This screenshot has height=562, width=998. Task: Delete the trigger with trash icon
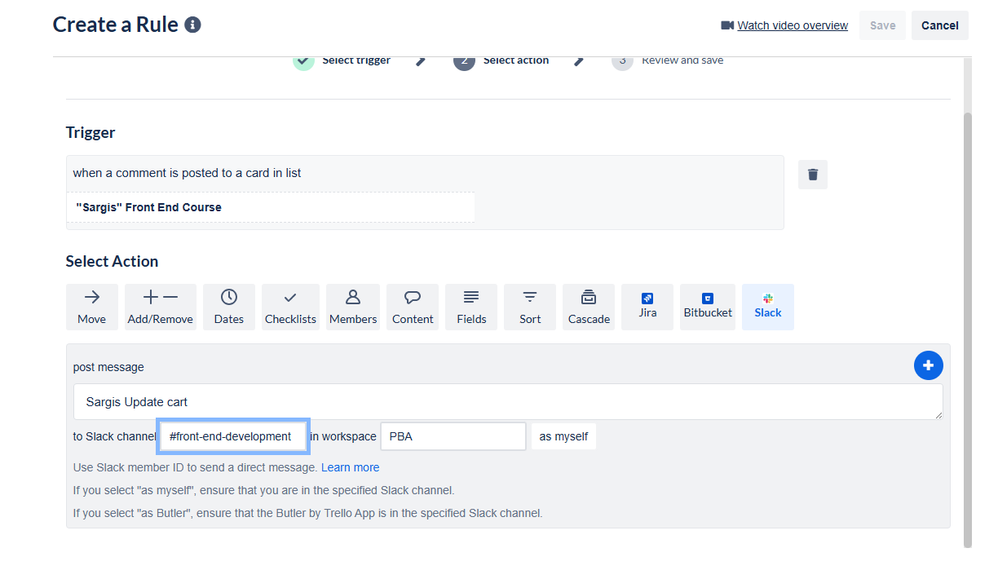coord(813,174)
